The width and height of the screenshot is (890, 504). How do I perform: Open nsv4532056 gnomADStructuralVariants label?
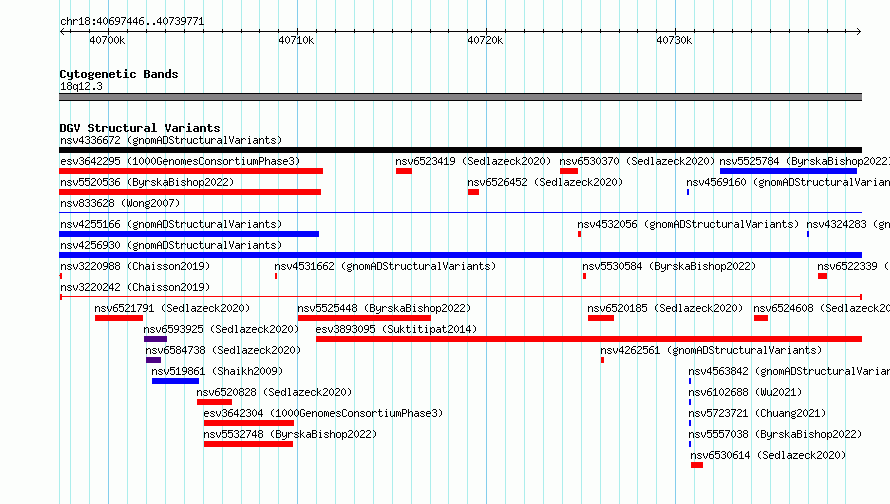[688, 224]
